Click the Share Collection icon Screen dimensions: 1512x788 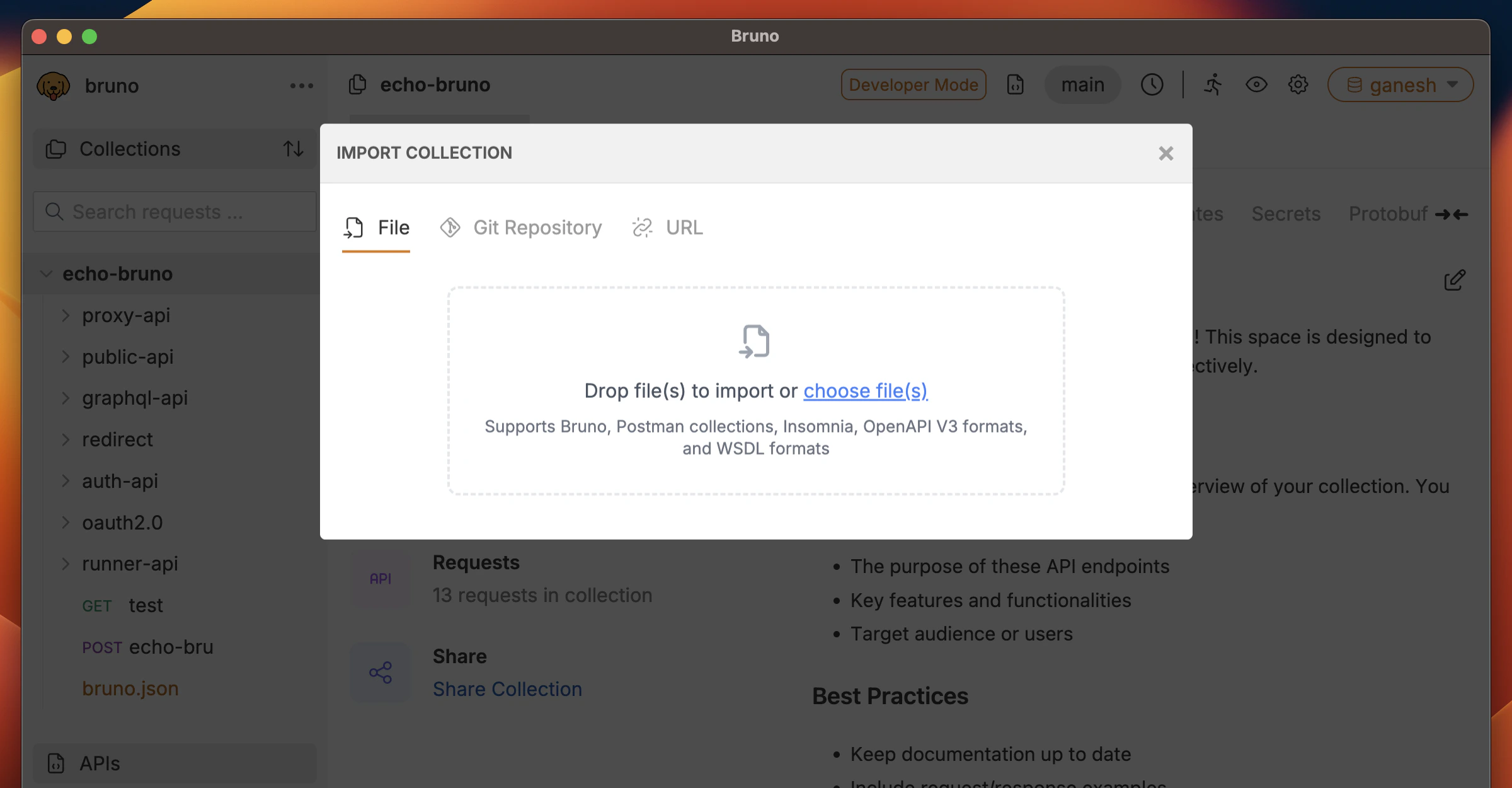[x=380, y=673]
